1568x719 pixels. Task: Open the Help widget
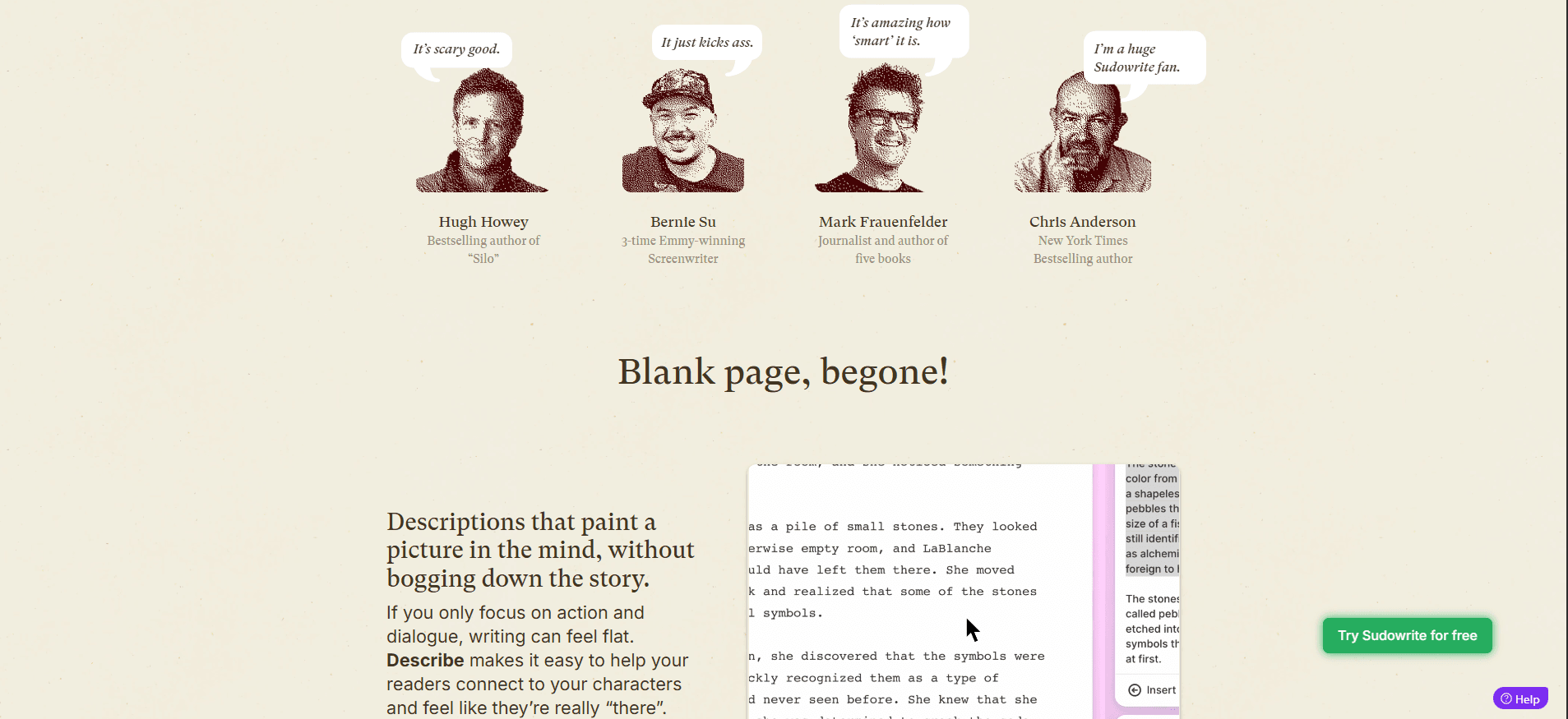click(x=1520, y=699)
